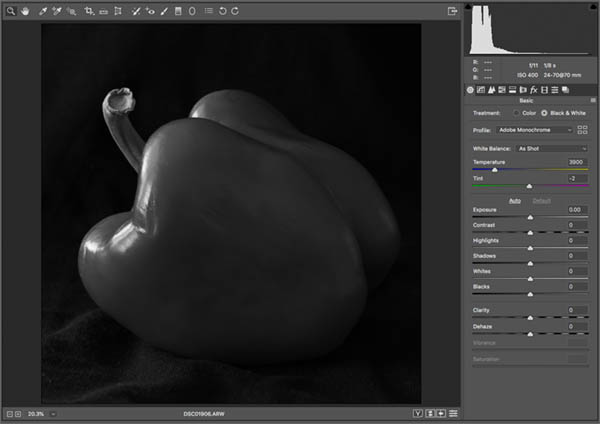Screen dimensions: 600x424
Task: Click the Auto tone link
Action: (x=515, y=201)
